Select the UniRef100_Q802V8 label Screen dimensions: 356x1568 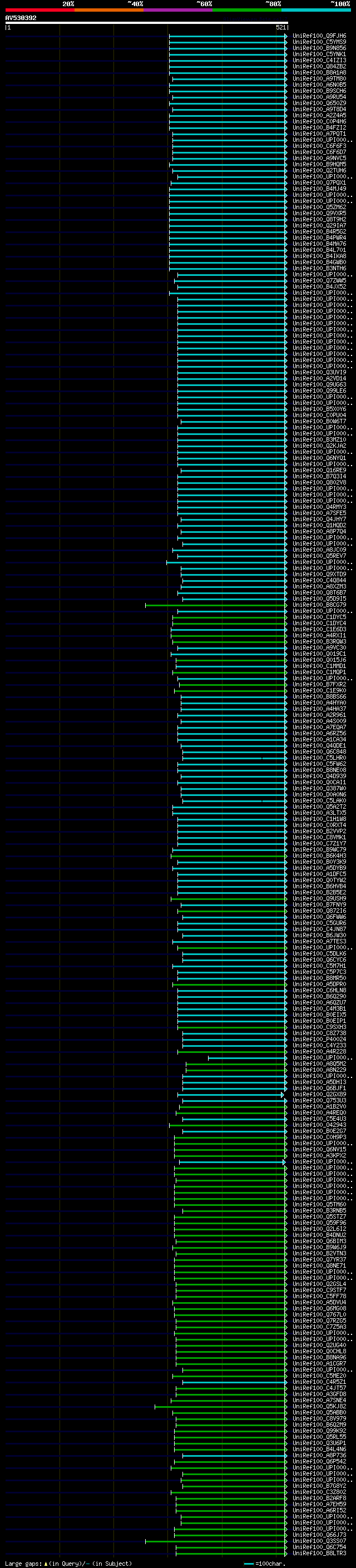pyautogui.click(x=319, y=482)
